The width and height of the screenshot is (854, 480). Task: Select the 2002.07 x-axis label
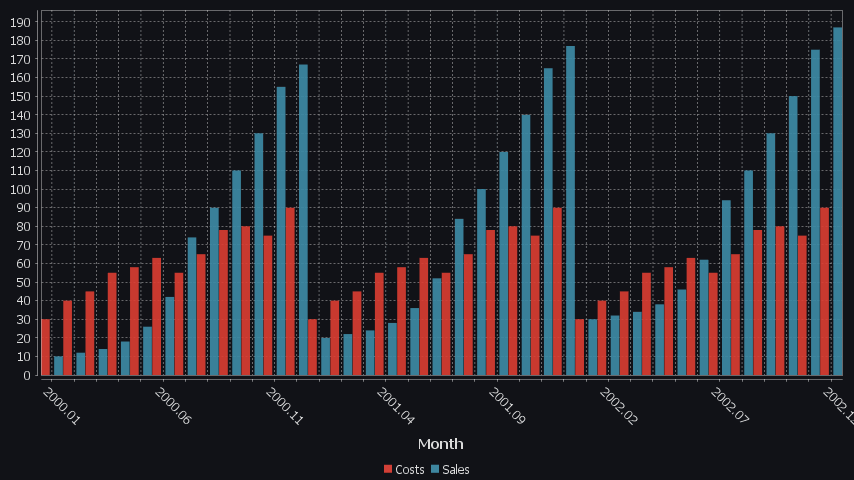click(x=729, y=406)
